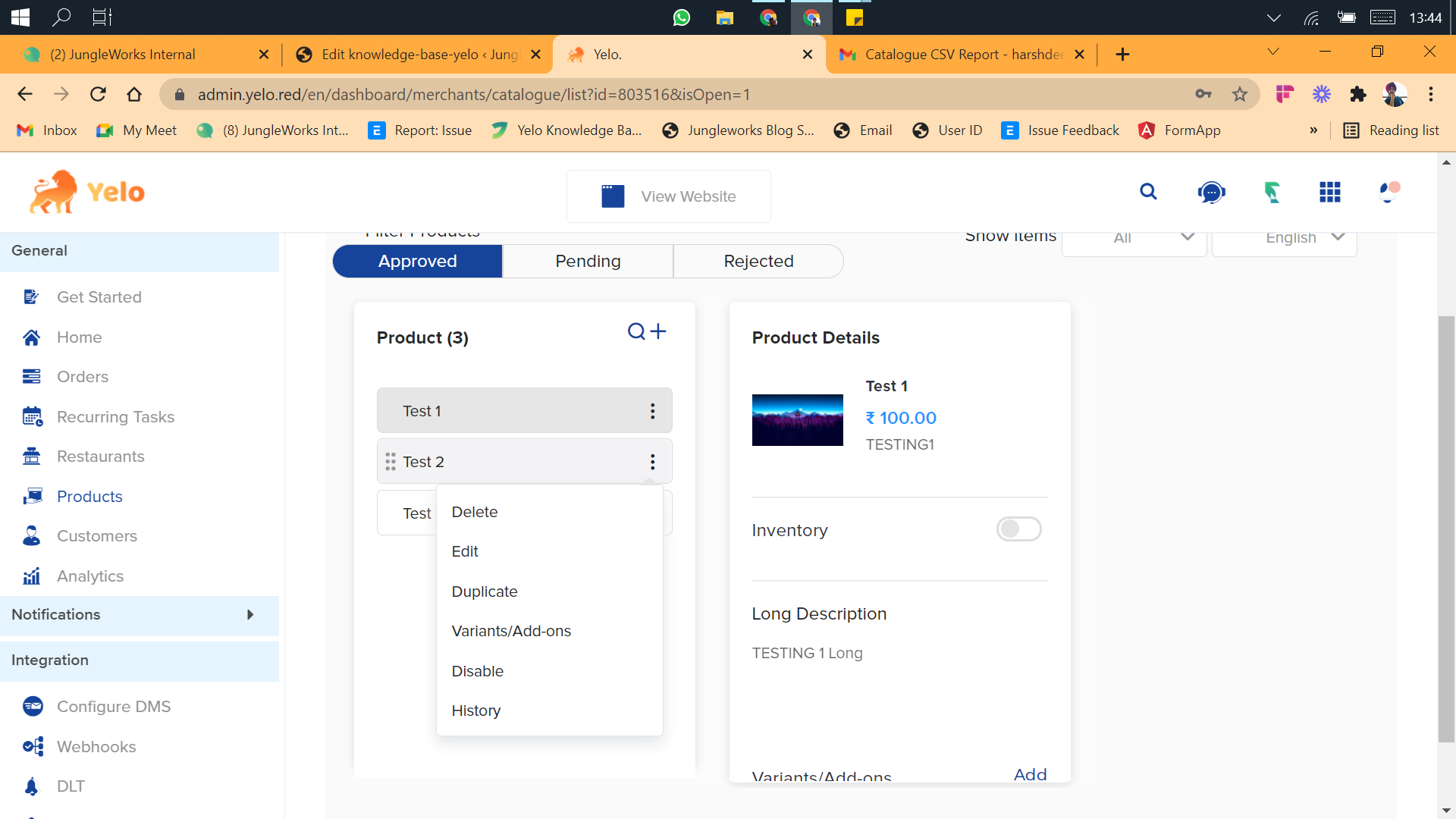Screen dimensions: 1456x819
Task: Expand the Notifications section arrow
Action: pos(250,615)
